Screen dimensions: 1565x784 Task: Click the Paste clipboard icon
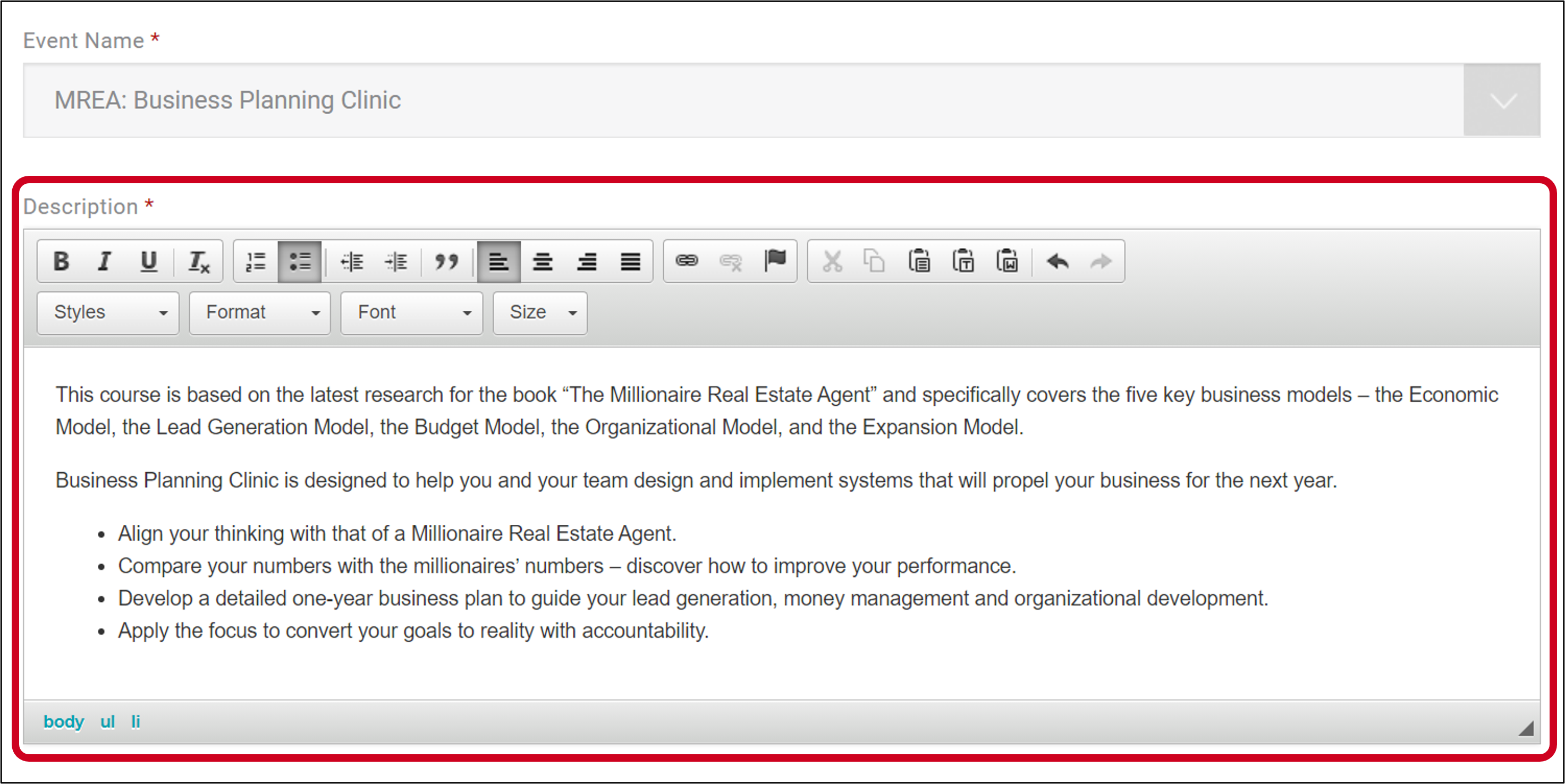pyautogui.click(x=919, y=262)
